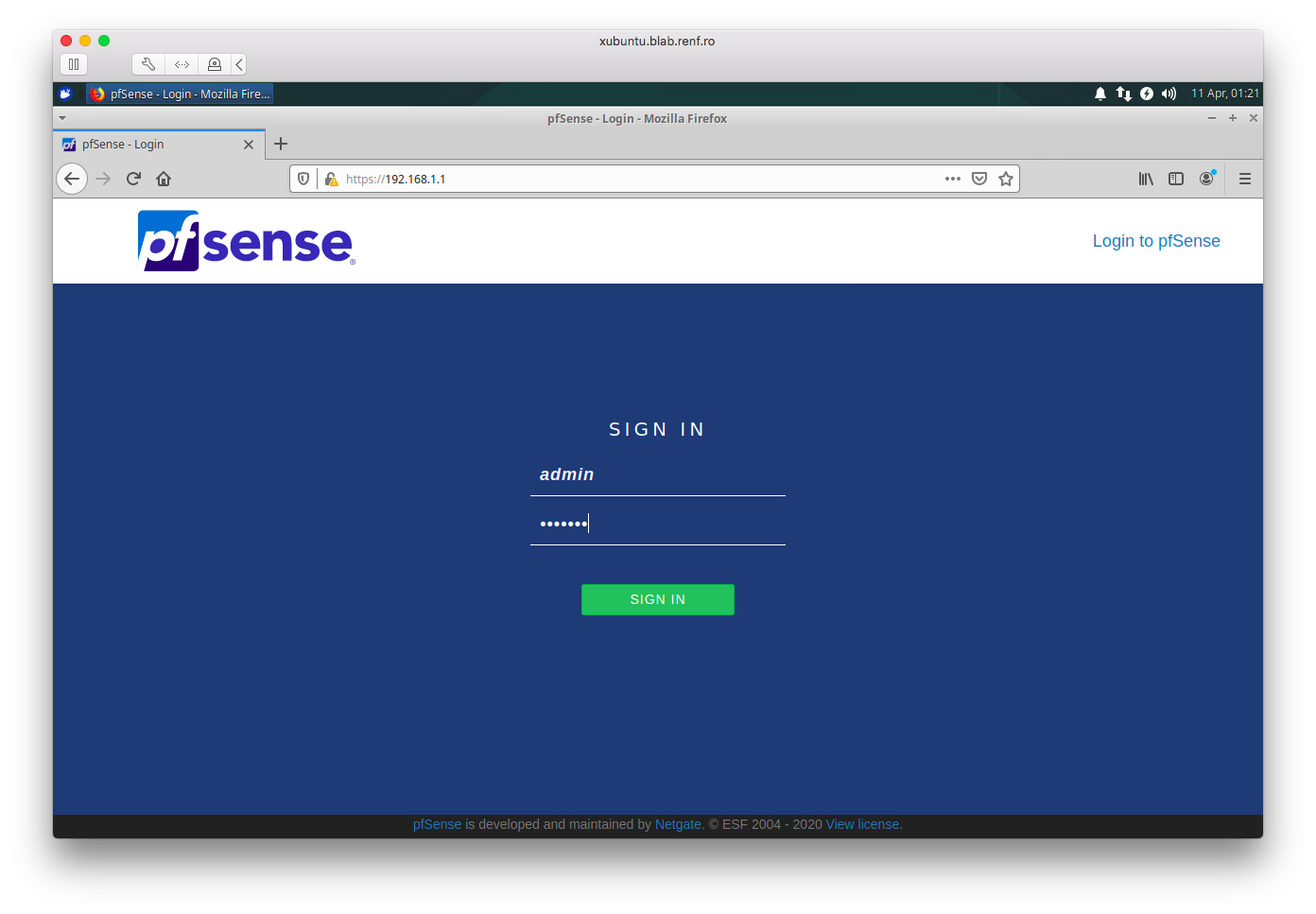Close the pfSense - Login tab
Screen dimensions: 1316x914
pyautogui.click(x=249, y=145)
